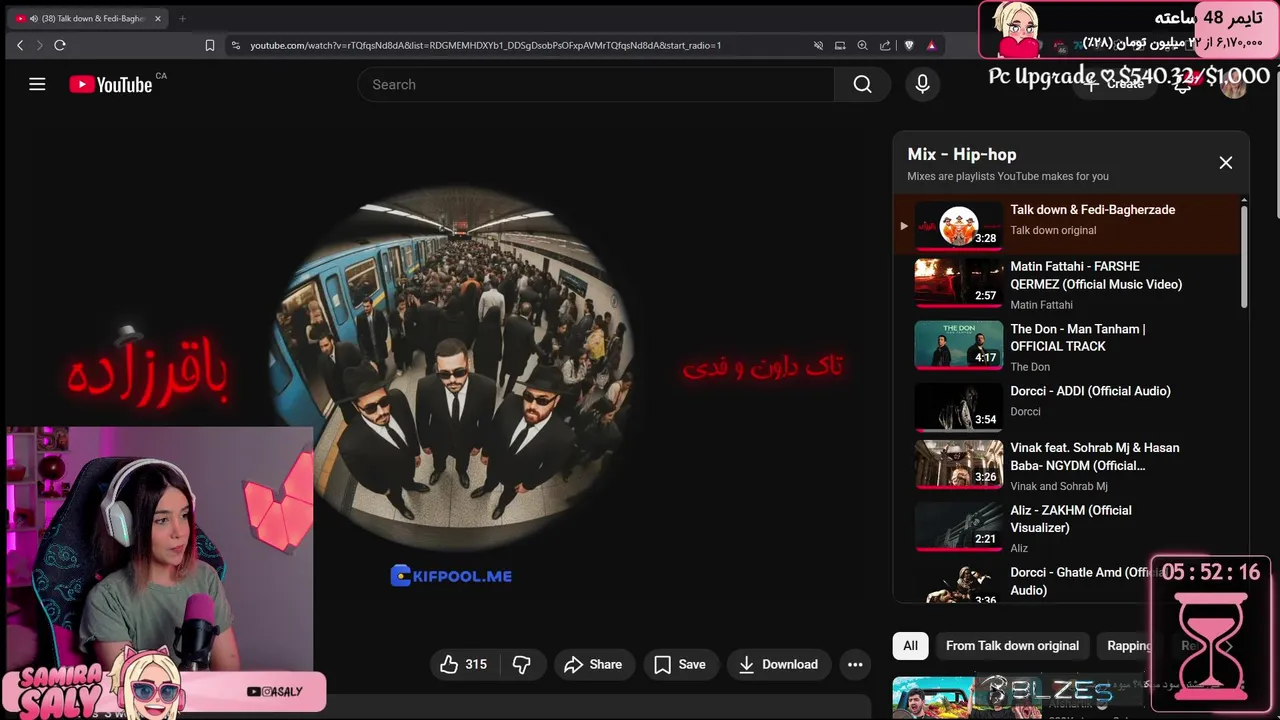Click the Brave Rewards triangle icon
This screenshot has width=1280, height=720.
pyautogui.click(x=931, y=45)
